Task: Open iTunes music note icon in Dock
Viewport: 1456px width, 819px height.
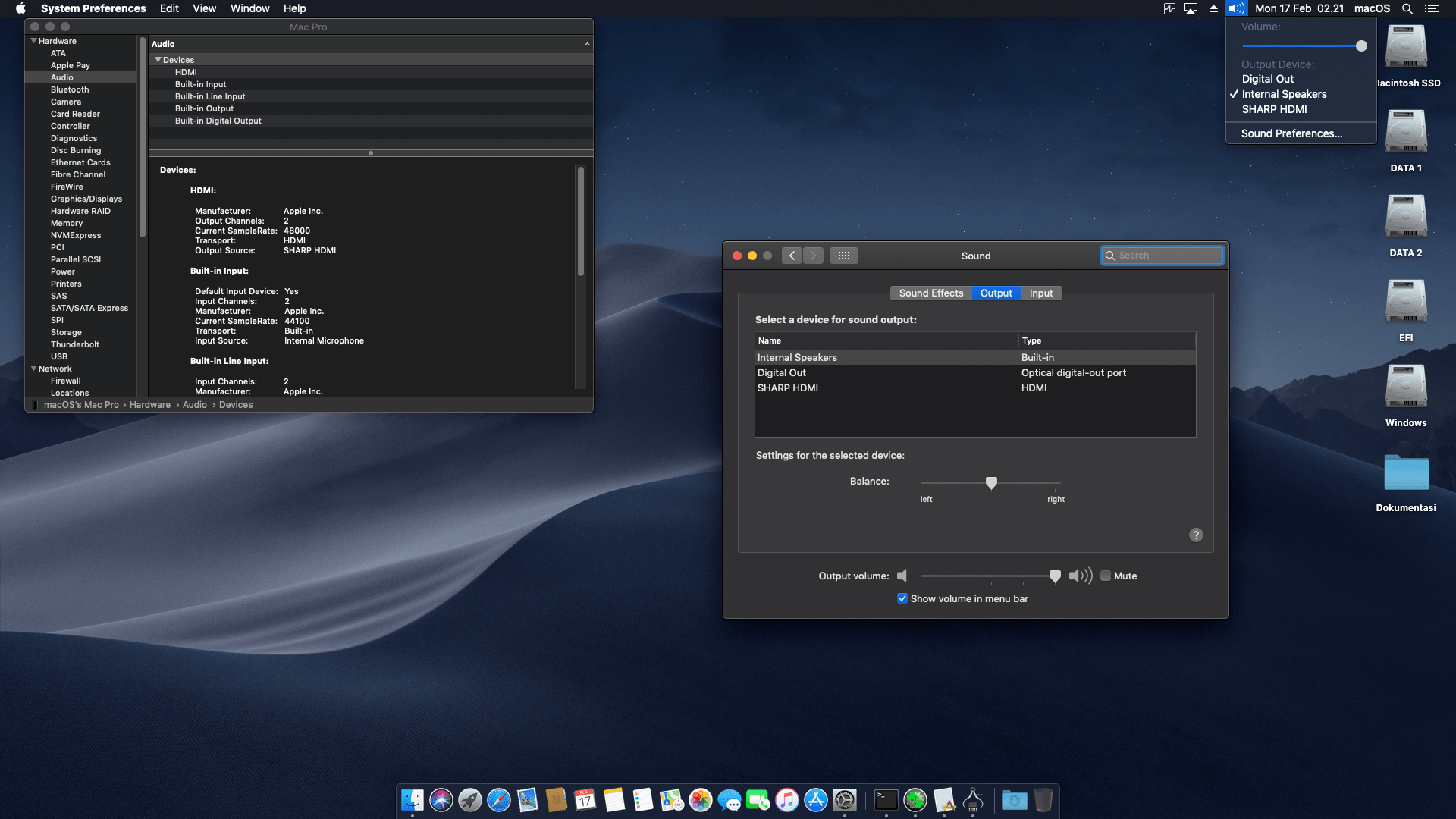Action: coord(786,800)
